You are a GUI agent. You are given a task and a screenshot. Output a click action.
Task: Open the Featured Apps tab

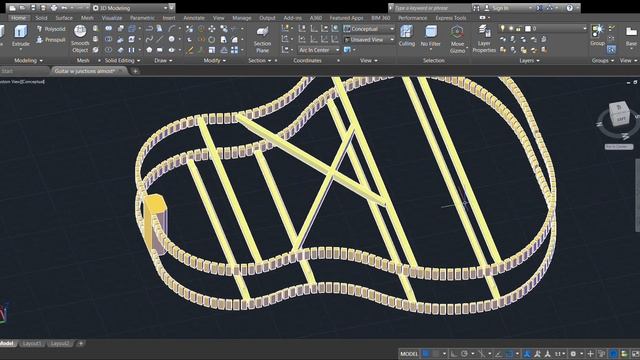click(x=346, y=18)
